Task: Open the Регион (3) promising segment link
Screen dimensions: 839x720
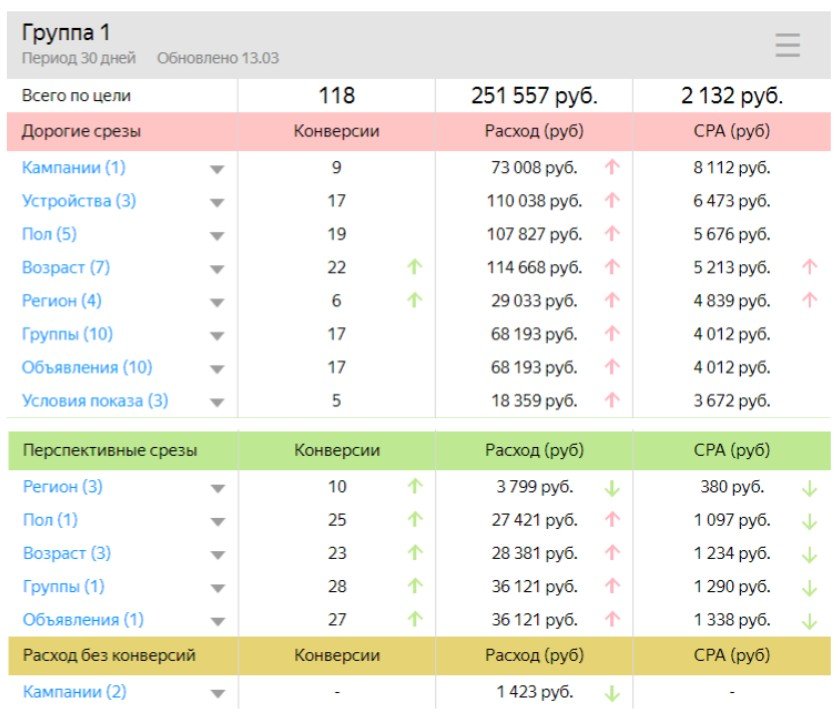Action: click(62, 487)
